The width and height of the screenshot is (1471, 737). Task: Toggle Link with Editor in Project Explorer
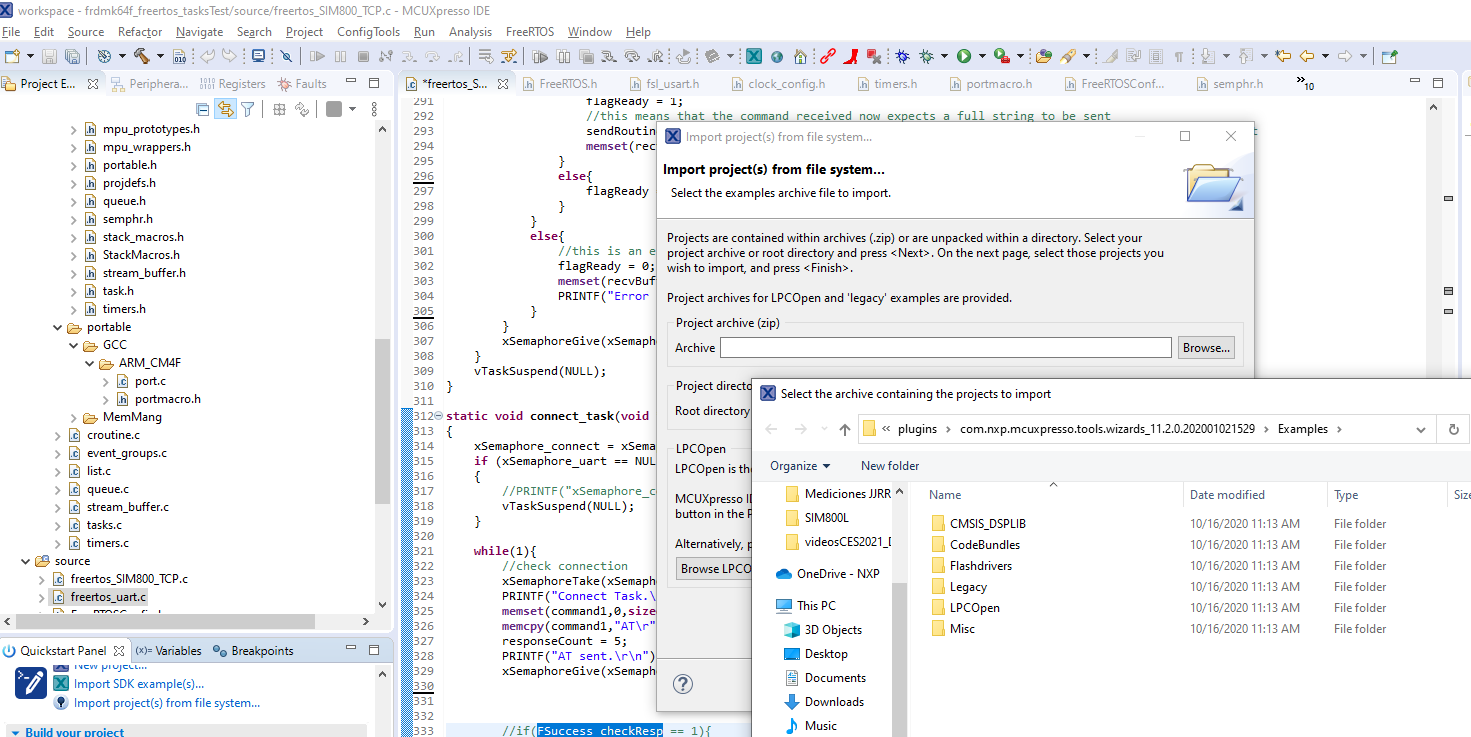pos(227,108)
